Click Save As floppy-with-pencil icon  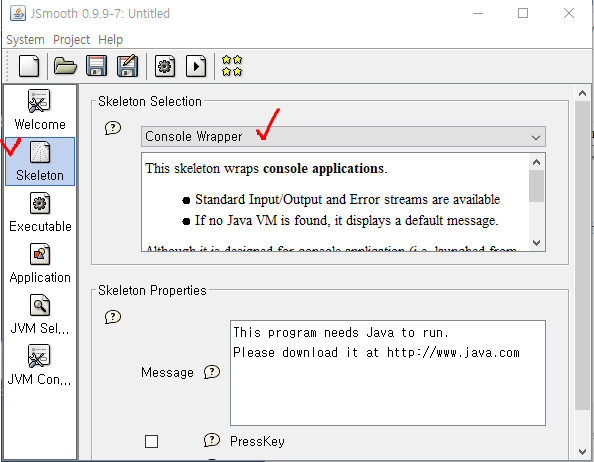(127, 66)
